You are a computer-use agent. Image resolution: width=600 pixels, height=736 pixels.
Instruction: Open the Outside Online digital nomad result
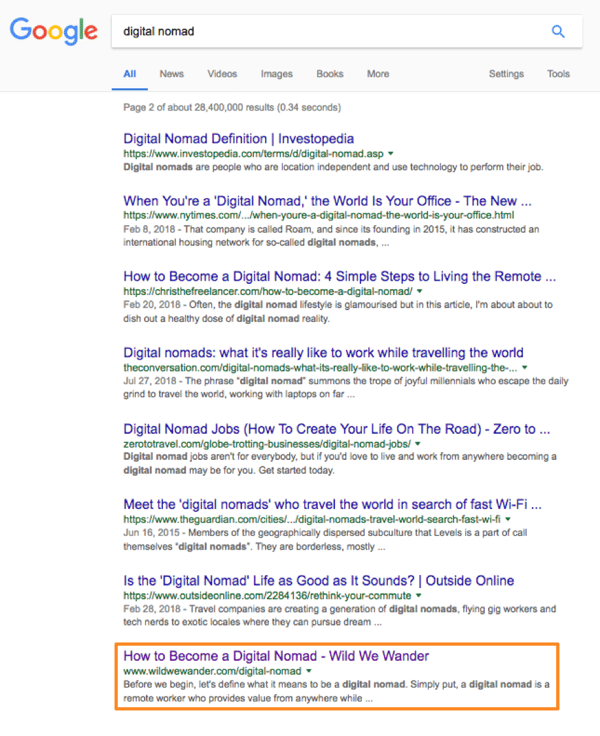tap(318, 580)
